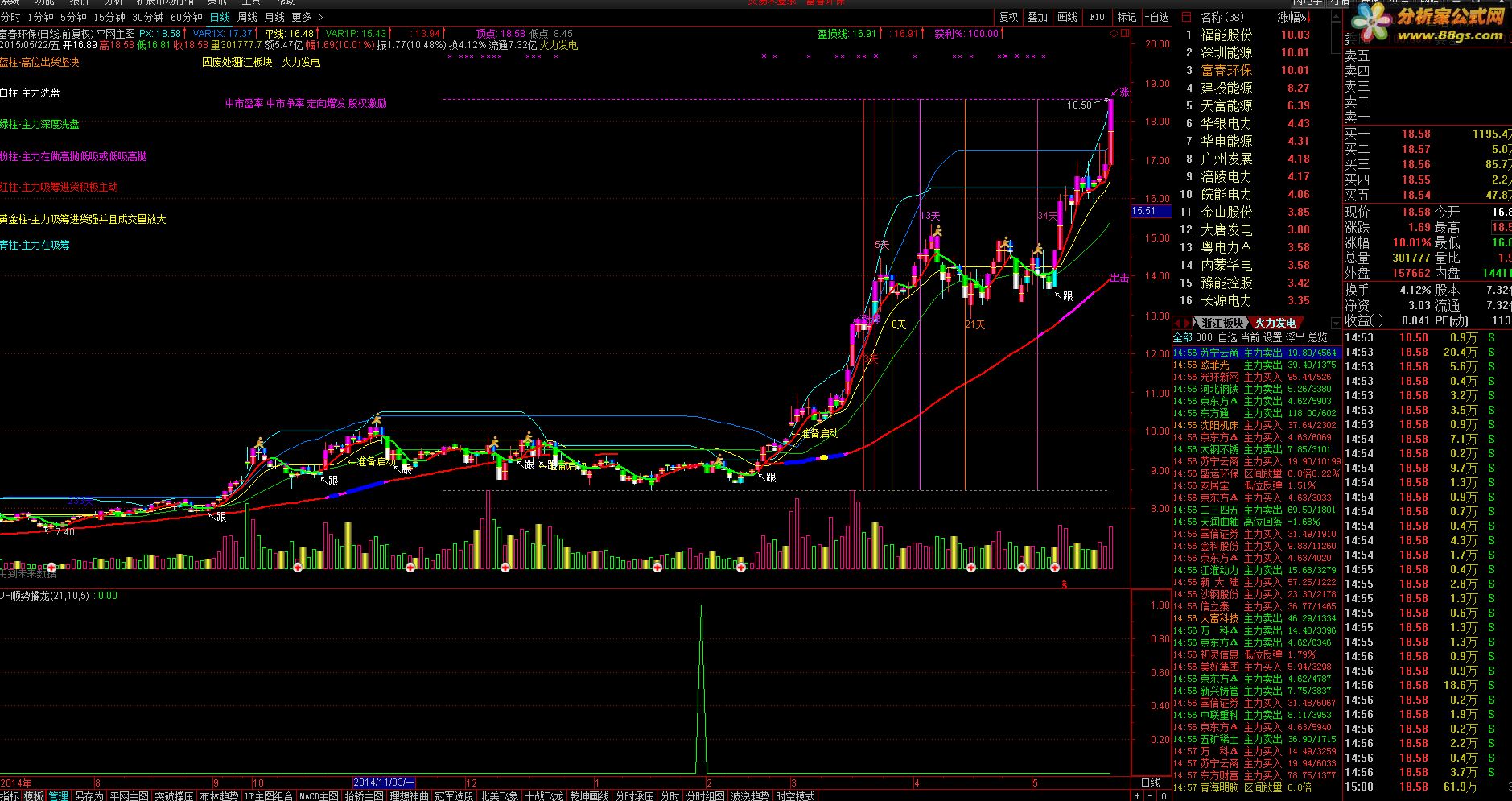Click 另存为 in the bottom bar
The width and height of the screenshot is (1512, 801).
pos(89,795)
